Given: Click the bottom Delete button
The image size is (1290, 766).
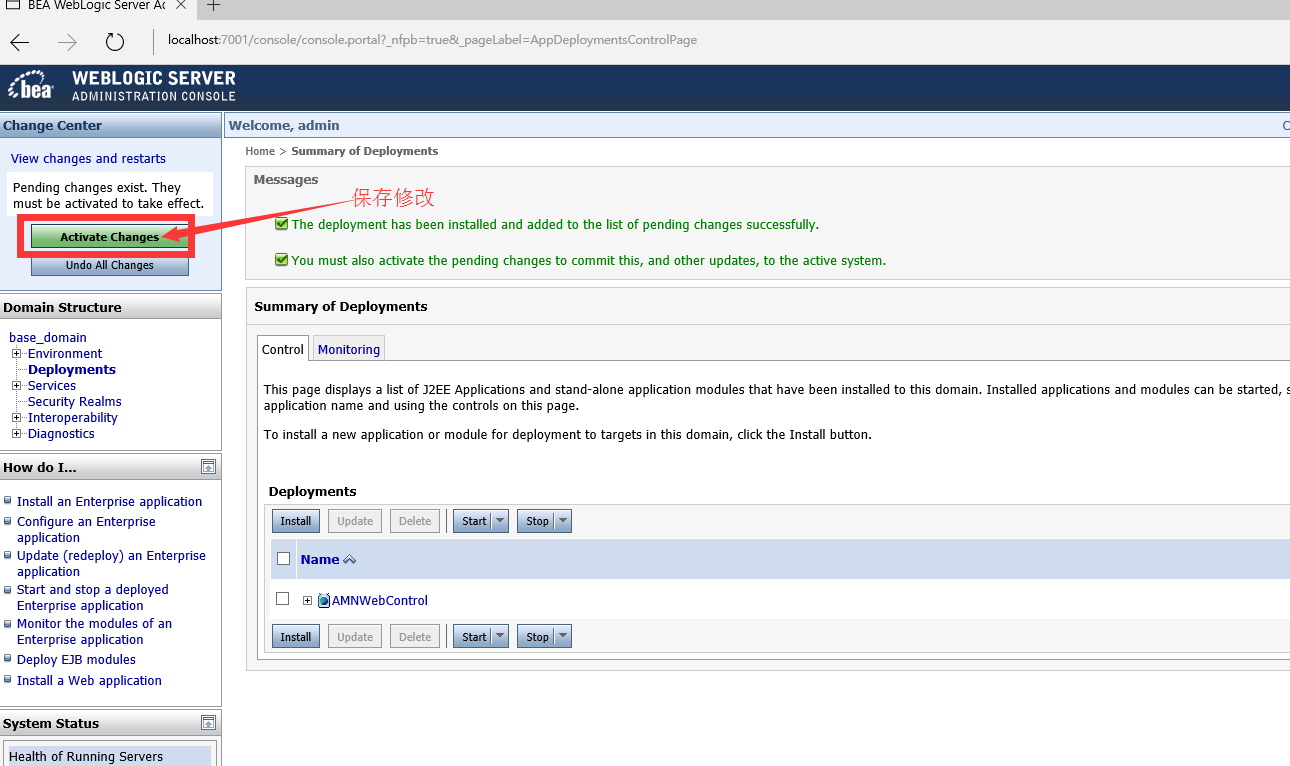Looking at the screenshot, I should point(415,637).
